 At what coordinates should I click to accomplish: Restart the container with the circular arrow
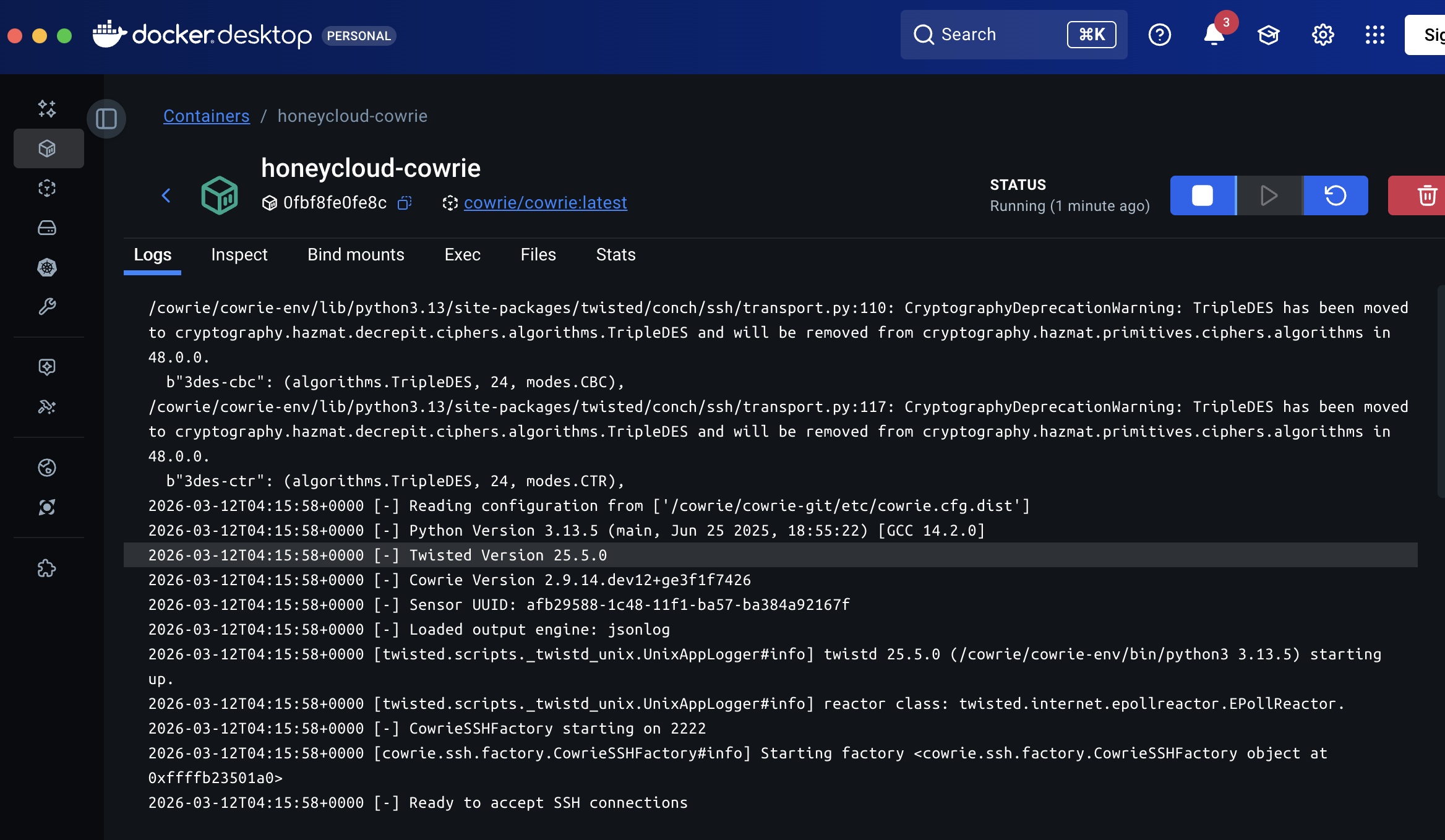click(1336, 195)
